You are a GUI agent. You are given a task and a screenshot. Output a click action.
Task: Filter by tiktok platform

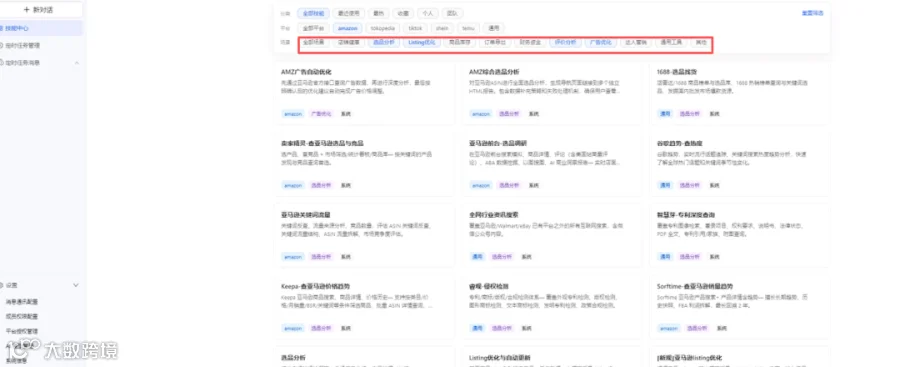click(415, 28)
